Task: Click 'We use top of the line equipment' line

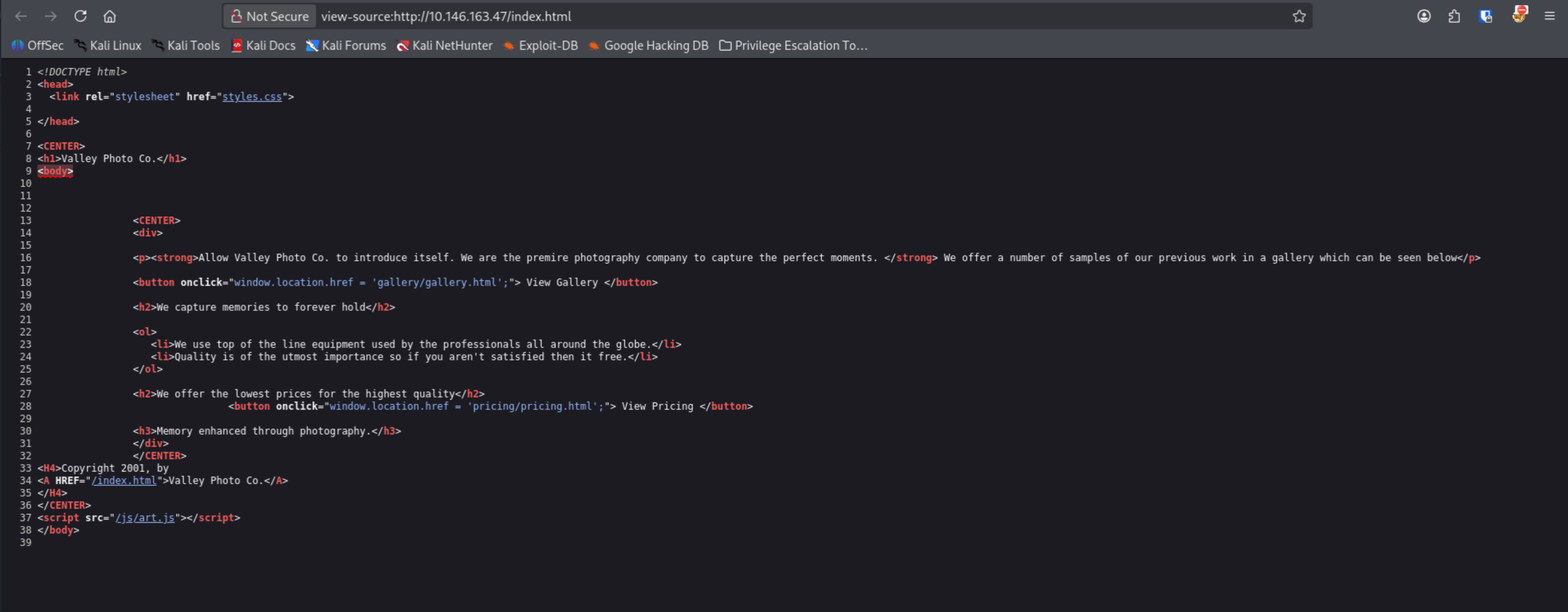Action: click(416, 345)
